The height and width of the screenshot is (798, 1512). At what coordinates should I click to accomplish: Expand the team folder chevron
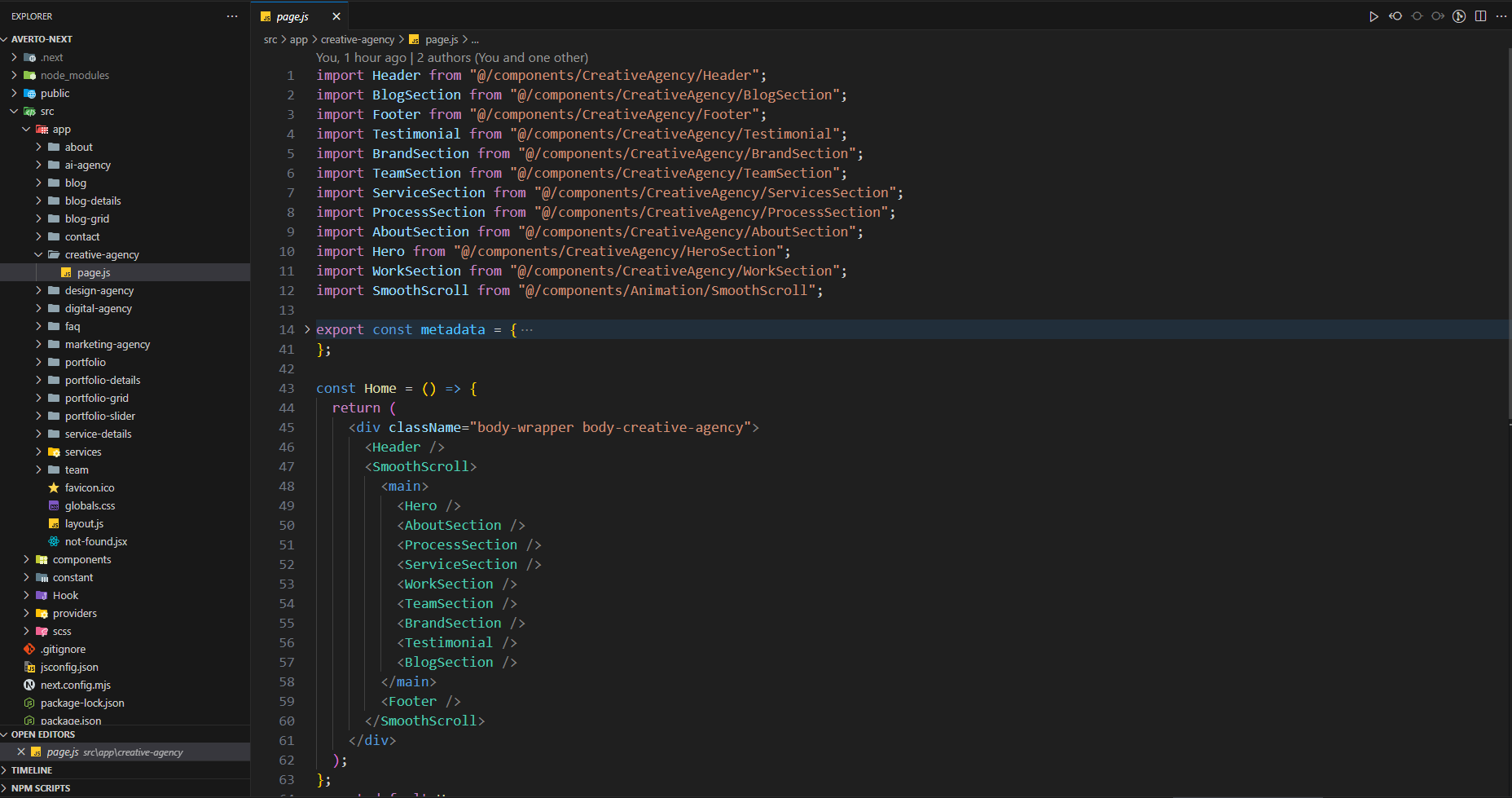[x=38, y=470]
